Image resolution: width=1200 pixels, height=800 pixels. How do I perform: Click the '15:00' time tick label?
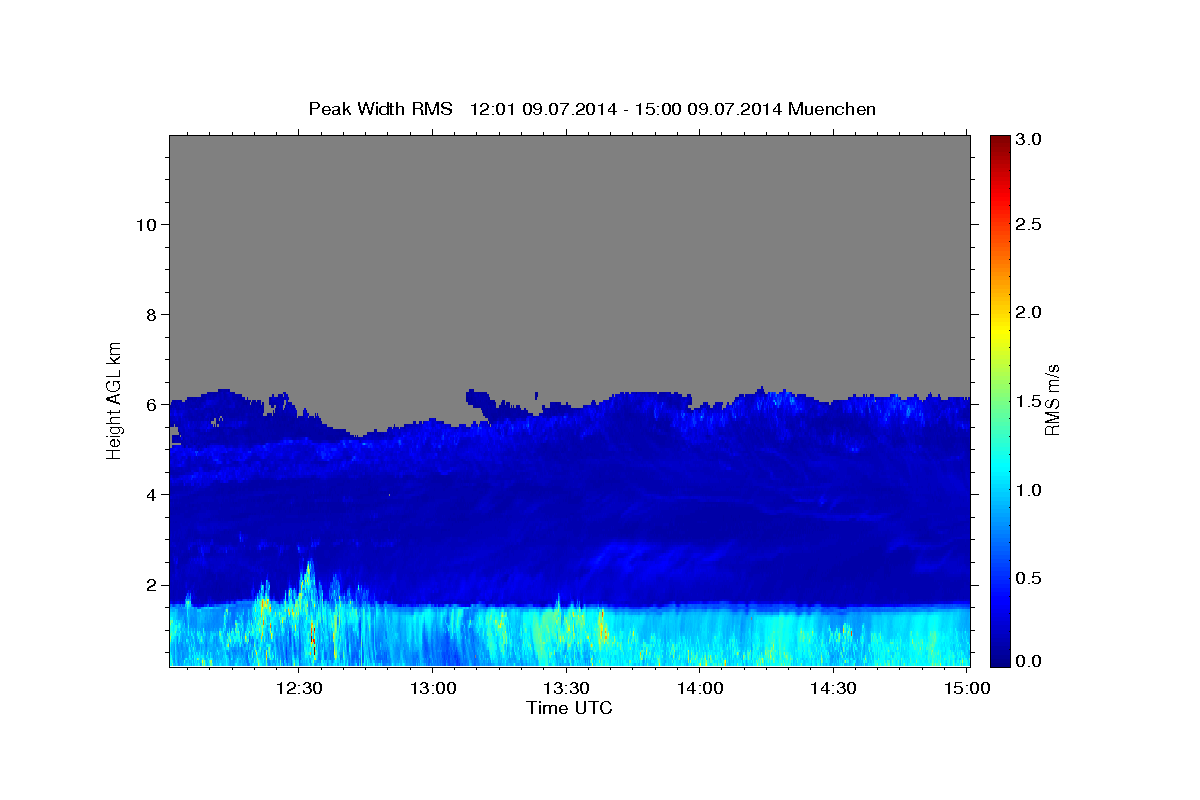[x=966, y=688]
